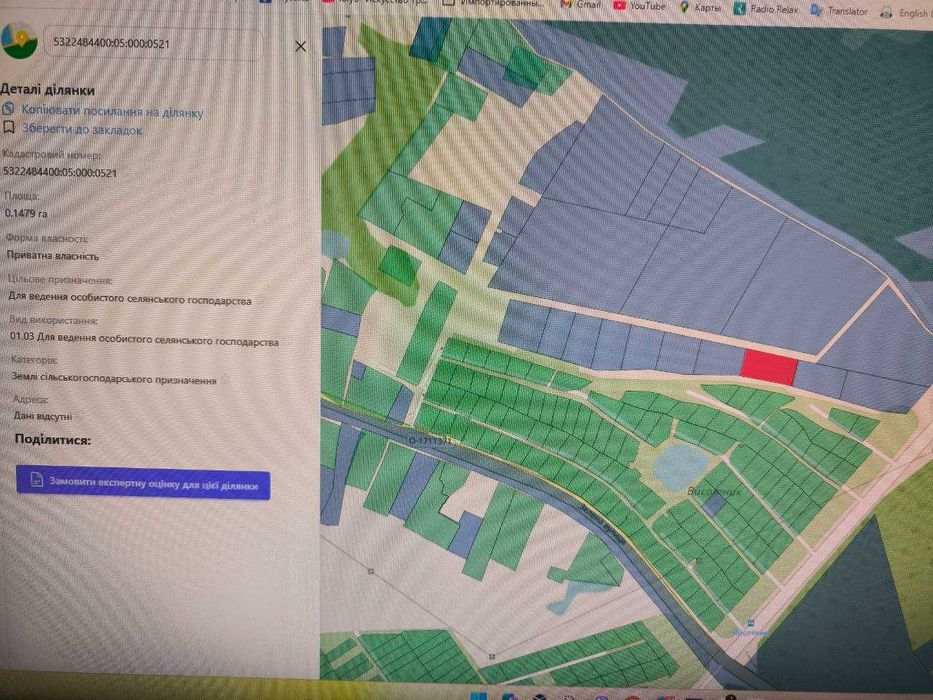The image size is (933, 700).
Task: Click 'Землі сільськогосподарського призначення' category value
Action: 114,378
